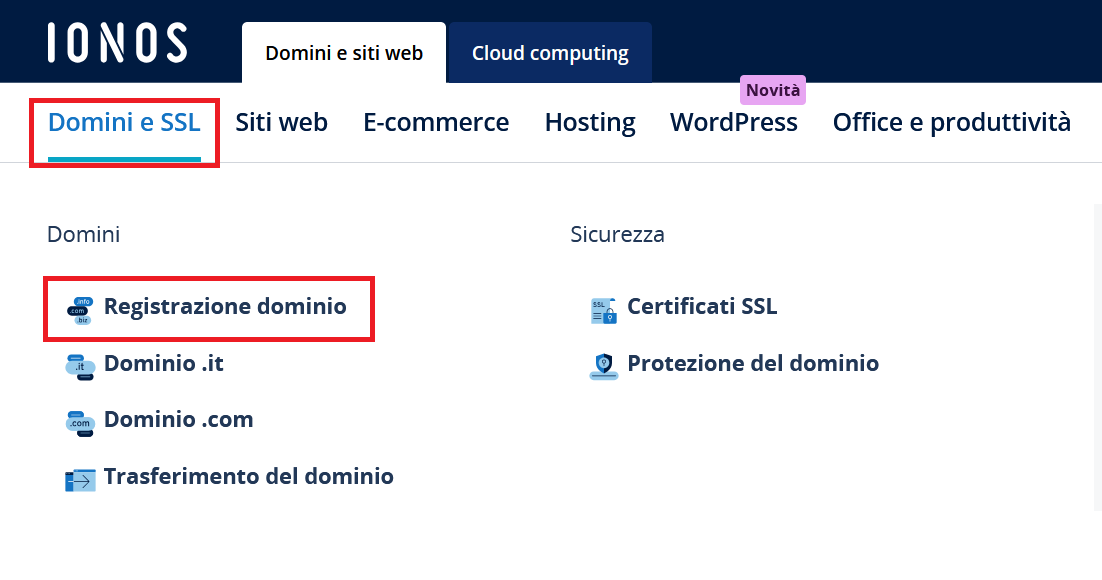This screenshot has height=580, width=1102.
Task: Expand the E-commerce menu
Action: click(436, 123)
